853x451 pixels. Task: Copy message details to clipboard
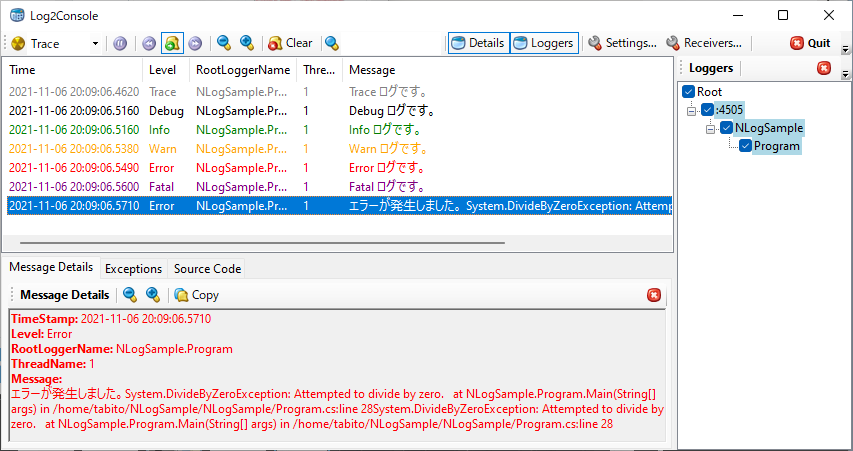coord(196,295)
